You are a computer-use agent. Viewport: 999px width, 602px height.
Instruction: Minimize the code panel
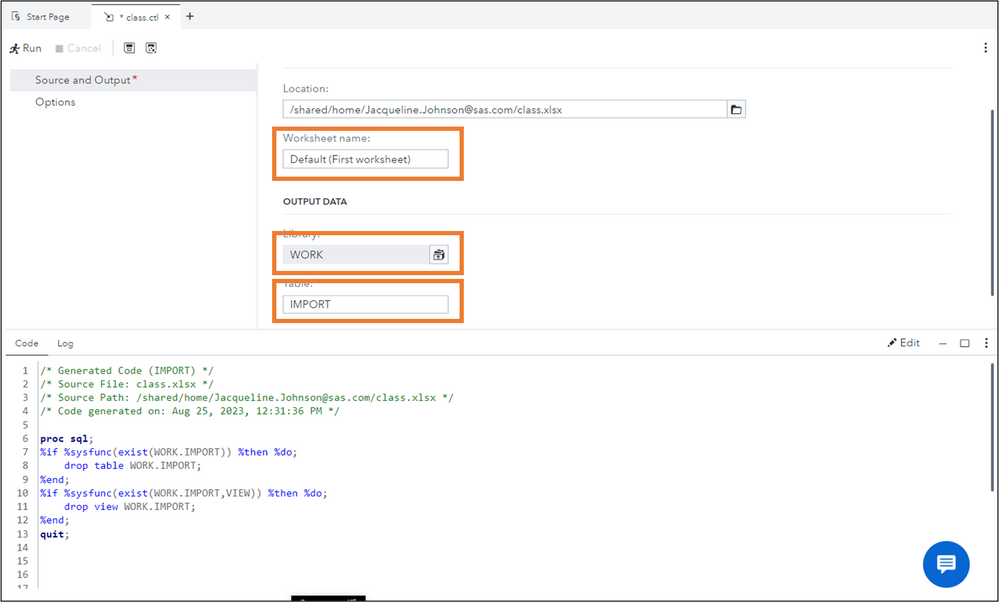tap(943, 343)
